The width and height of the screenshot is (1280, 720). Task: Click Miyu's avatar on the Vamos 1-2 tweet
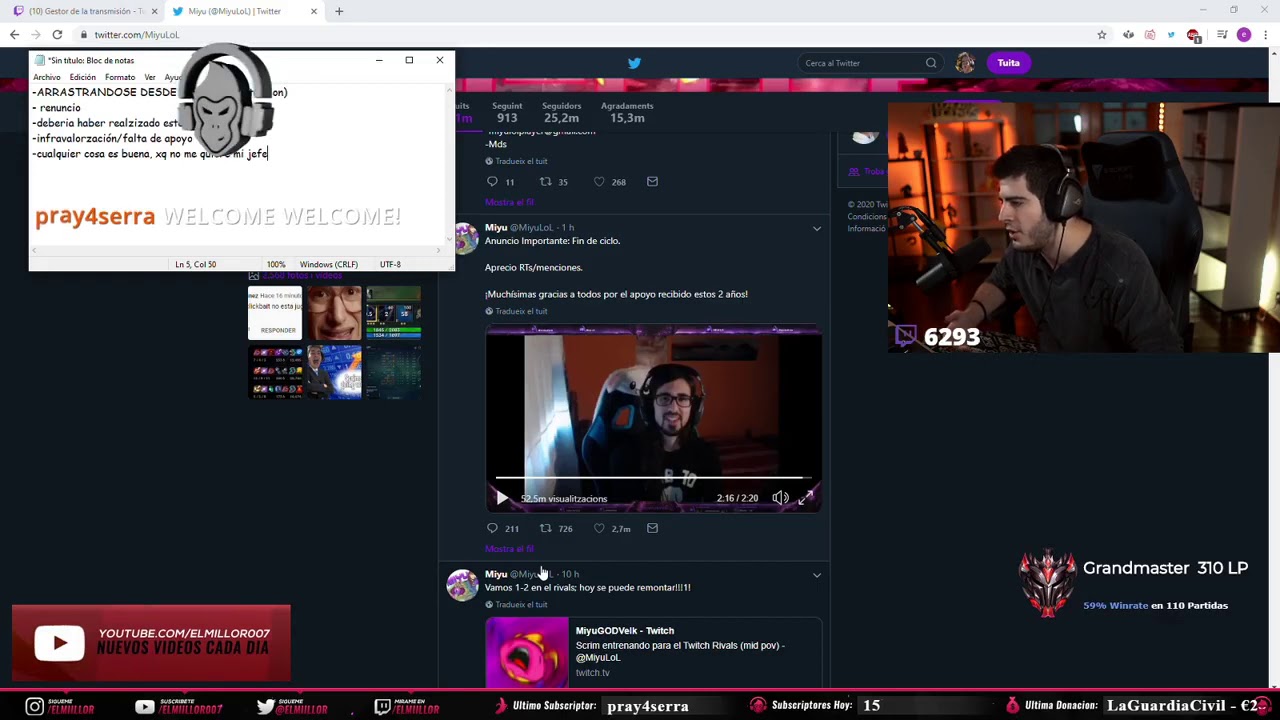463,585
